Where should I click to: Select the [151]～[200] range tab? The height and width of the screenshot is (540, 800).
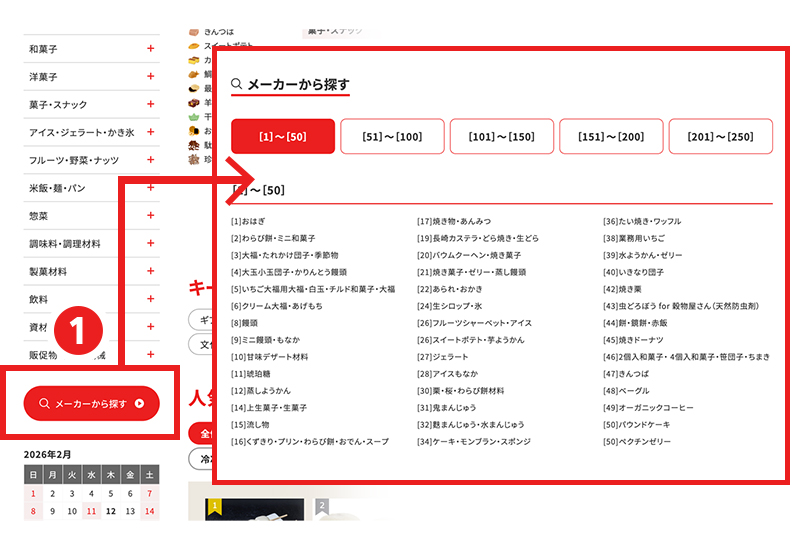(x=611, y=136)
